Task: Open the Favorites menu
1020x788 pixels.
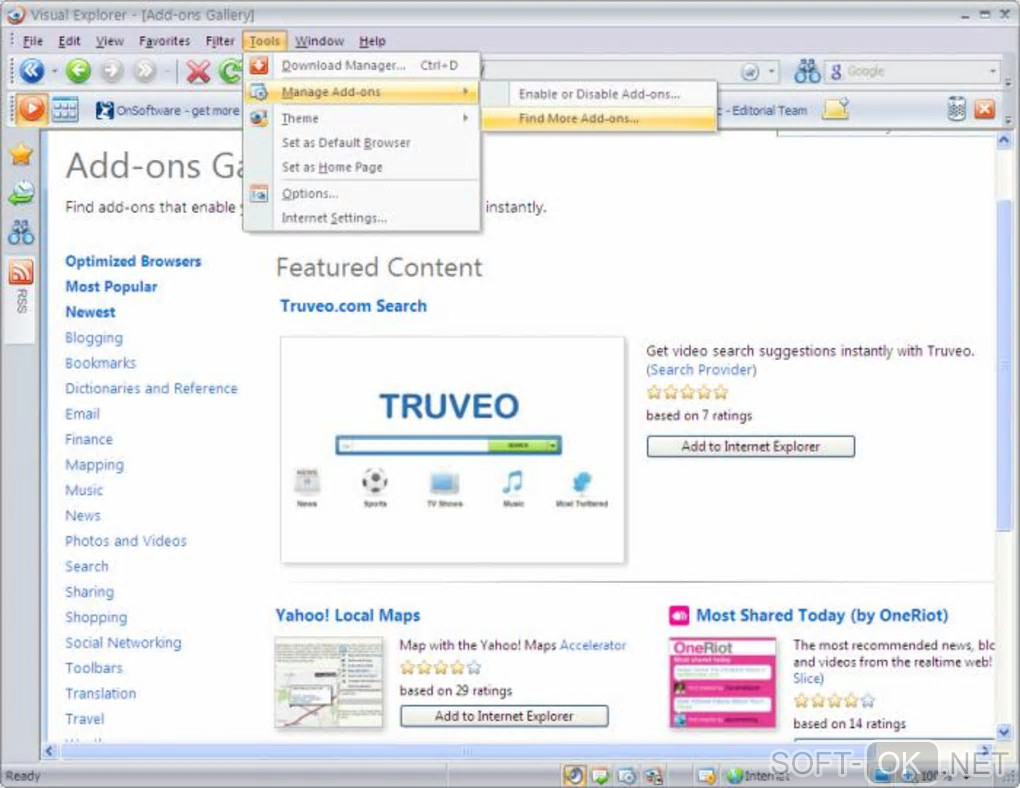Action: (165, 41)
